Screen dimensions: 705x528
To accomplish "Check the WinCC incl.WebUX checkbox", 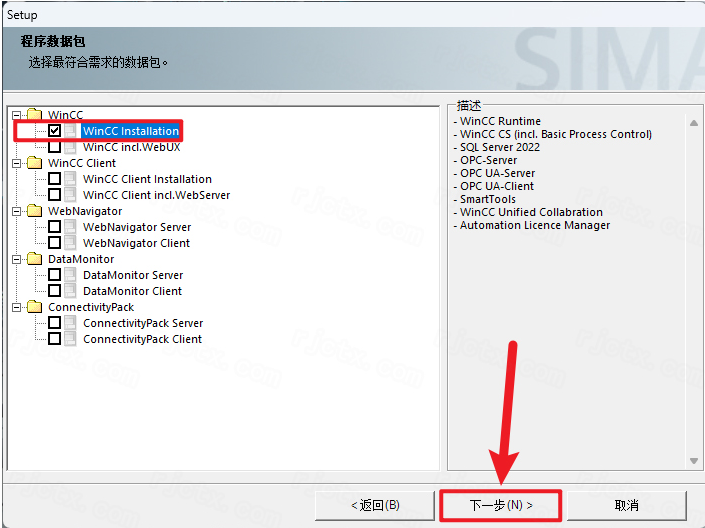I will point(54,147).
